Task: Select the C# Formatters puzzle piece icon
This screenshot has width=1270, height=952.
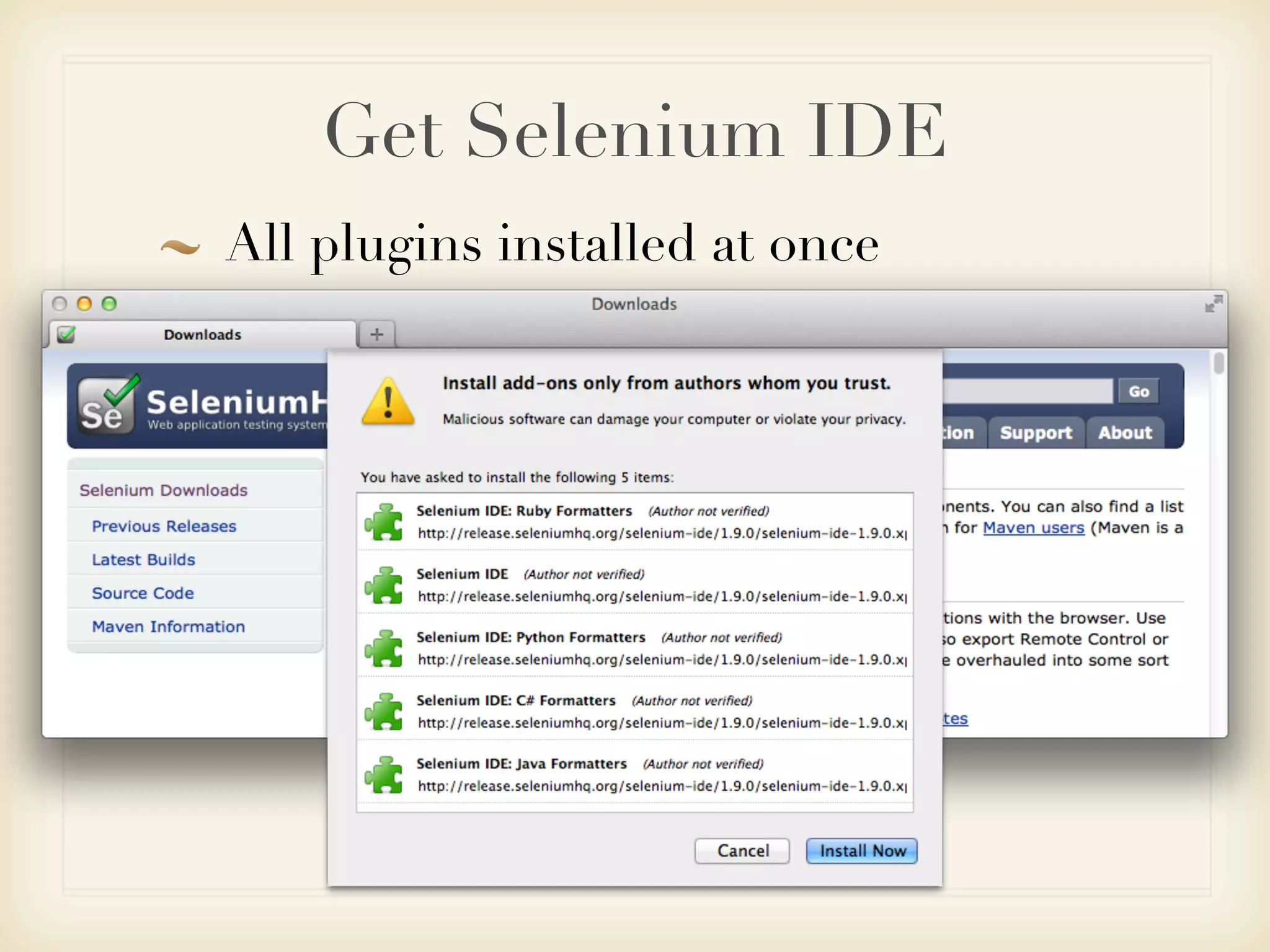Action: [384, 712]
